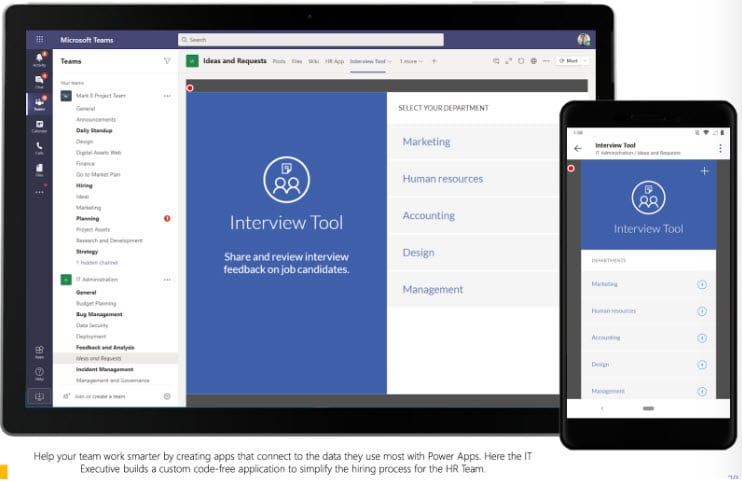The width and height of the screenshot is (742, 481).
Task: Expand the tab to full screen
Action: [509, 61]
